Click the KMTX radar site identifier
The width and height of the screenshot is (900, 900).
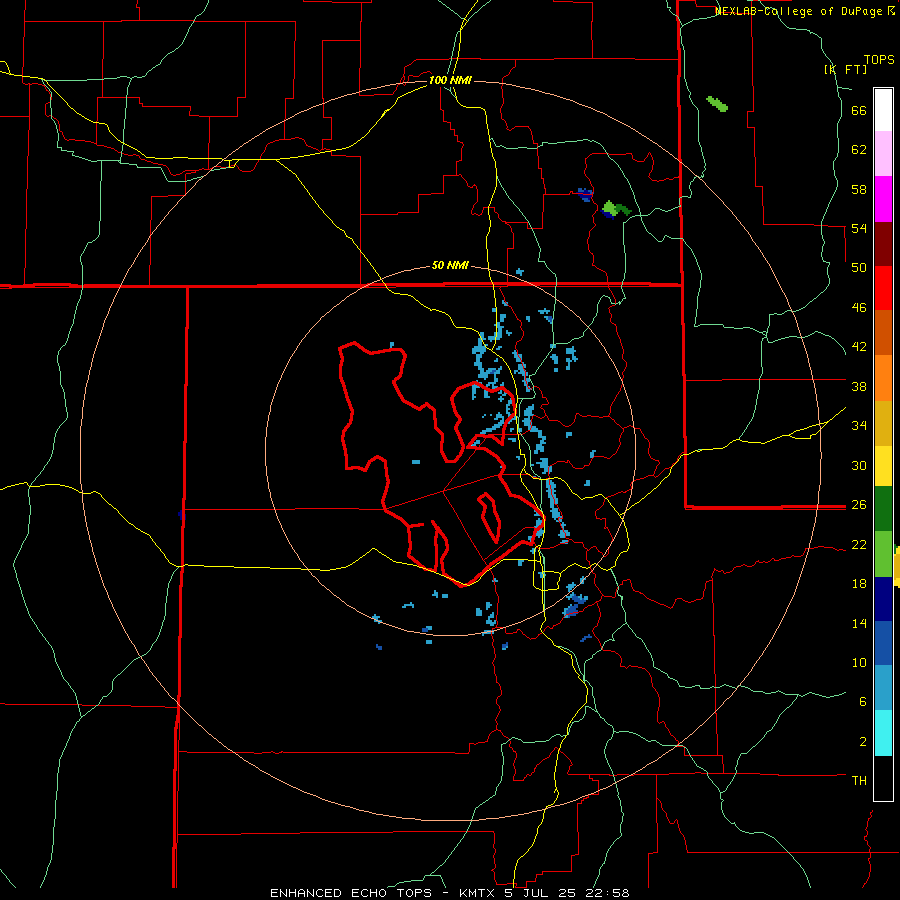tap(476, 893)
